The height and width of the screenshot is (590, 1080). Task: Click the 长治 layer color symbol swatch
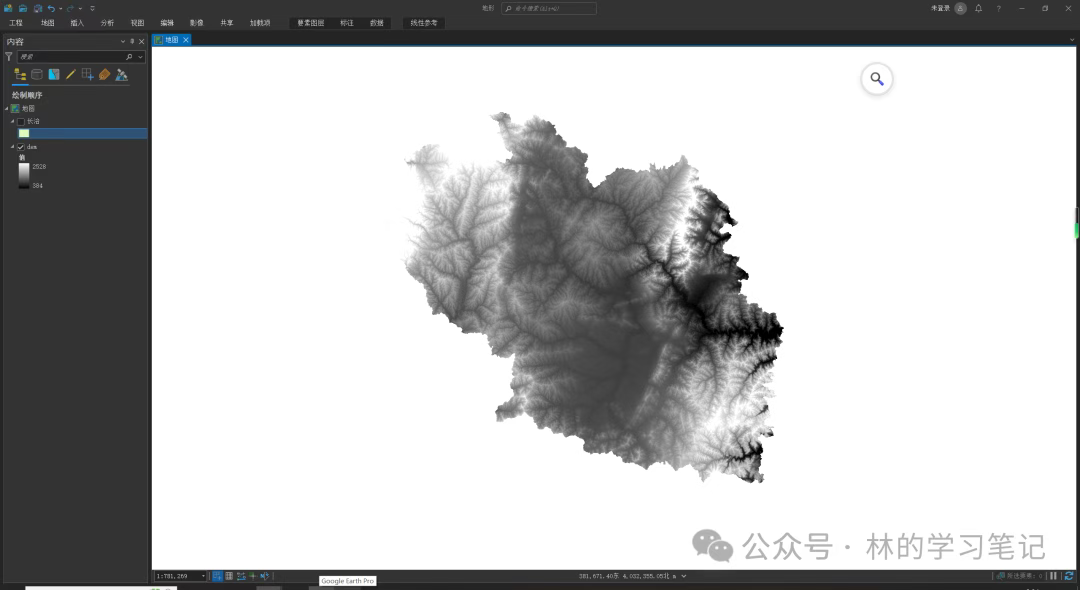[x=24, y=133]
